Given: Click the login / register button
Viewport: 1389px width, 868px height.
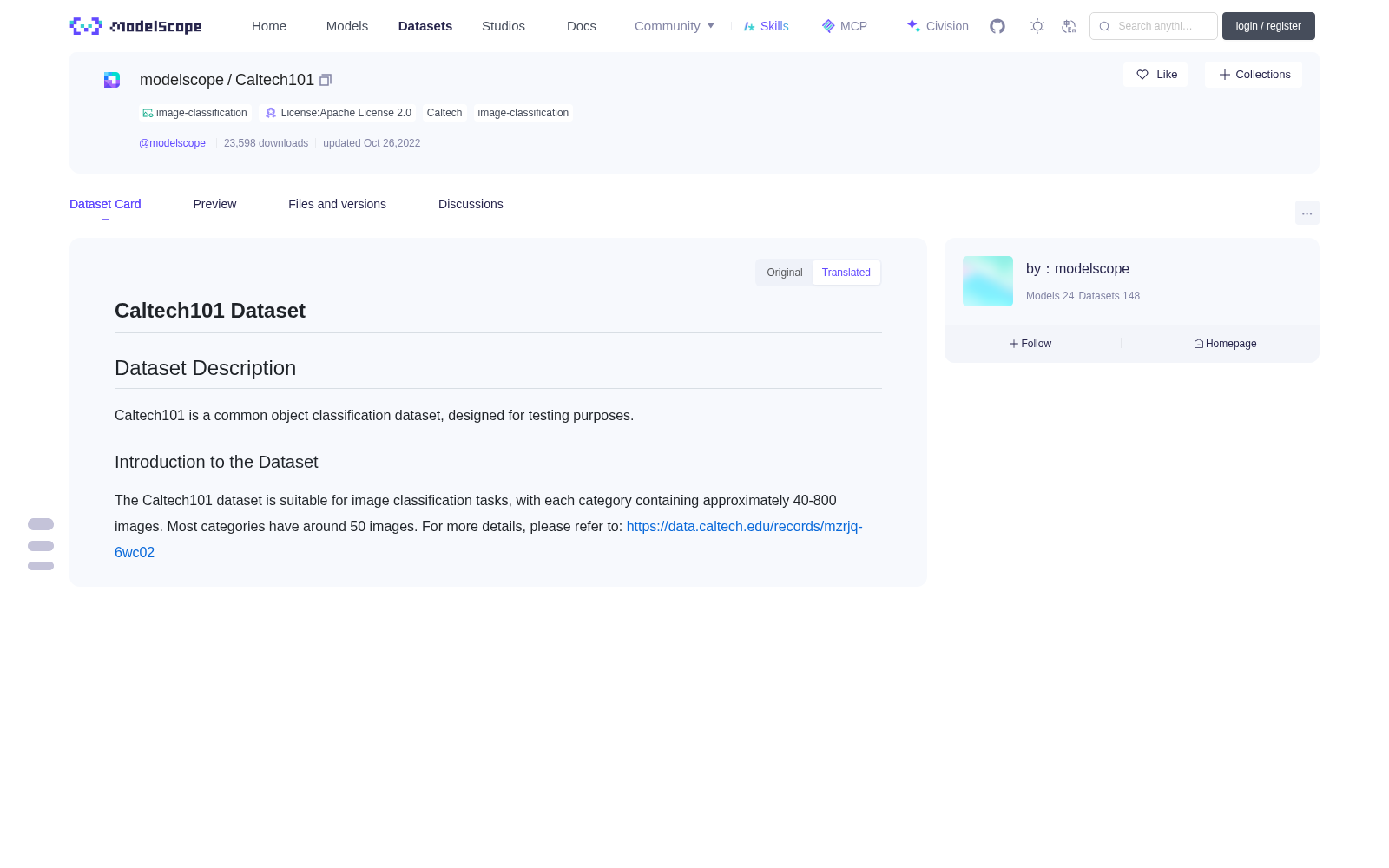Looking at the screenshot, I should tap(1268, 26).
